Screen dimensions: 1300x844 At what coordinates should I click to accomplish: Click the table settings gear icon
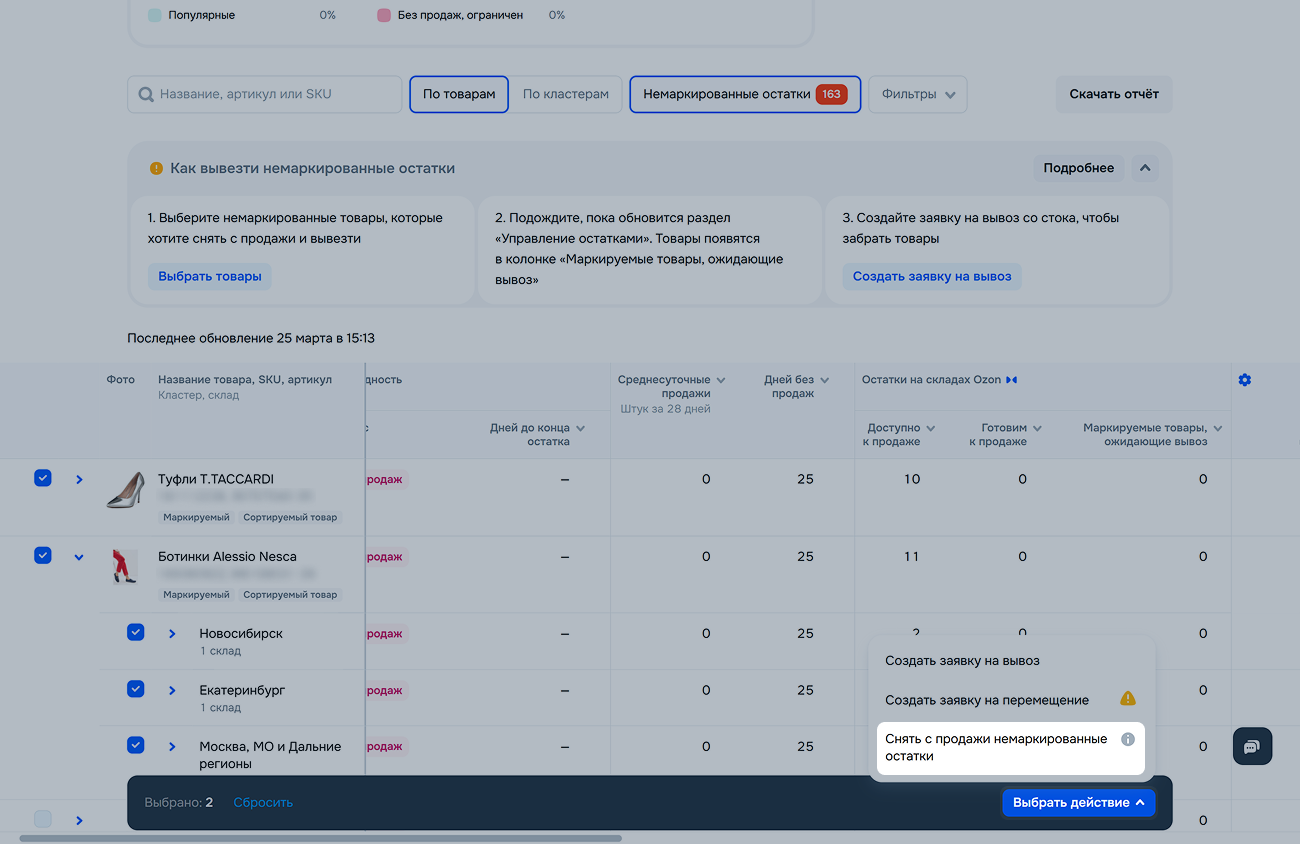click(1244, 380)
